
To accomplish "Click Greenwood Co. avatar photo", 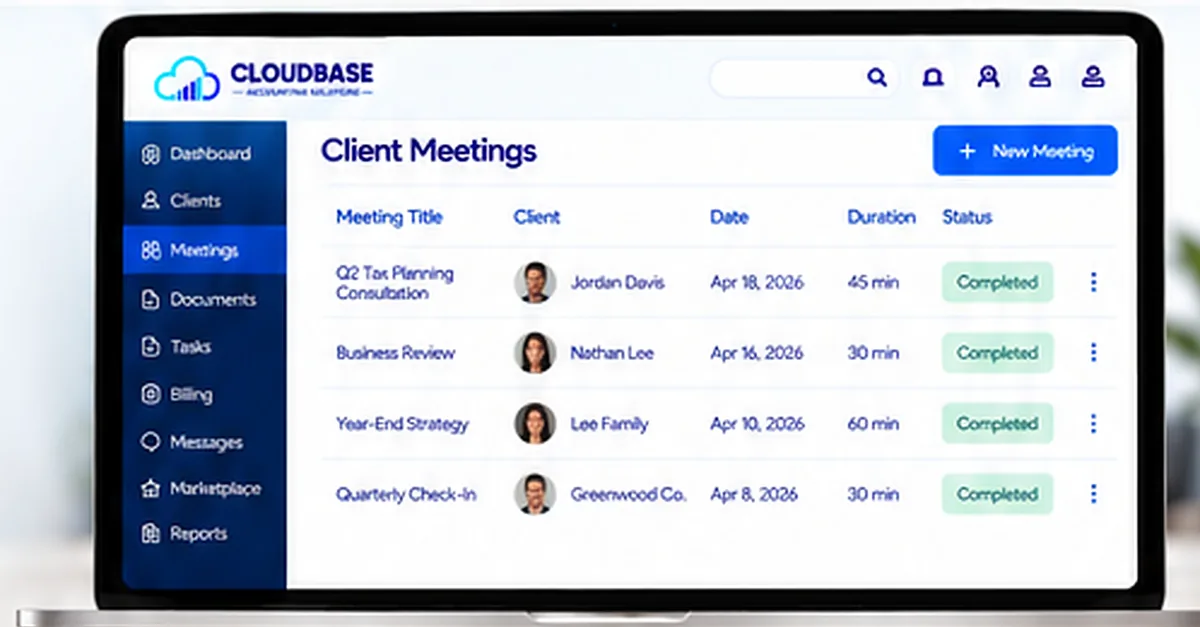I will 535,493.
